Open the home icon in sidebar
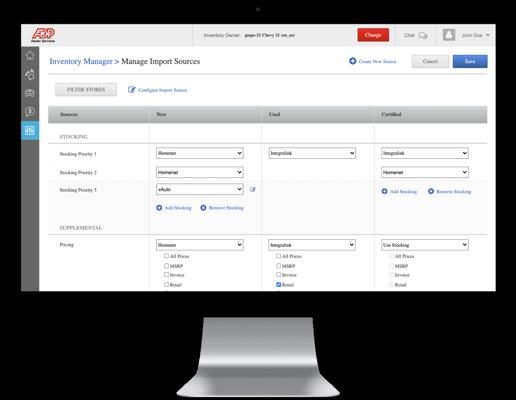Image resolution: width=516 pixels, height=400 pixels. 30,56
